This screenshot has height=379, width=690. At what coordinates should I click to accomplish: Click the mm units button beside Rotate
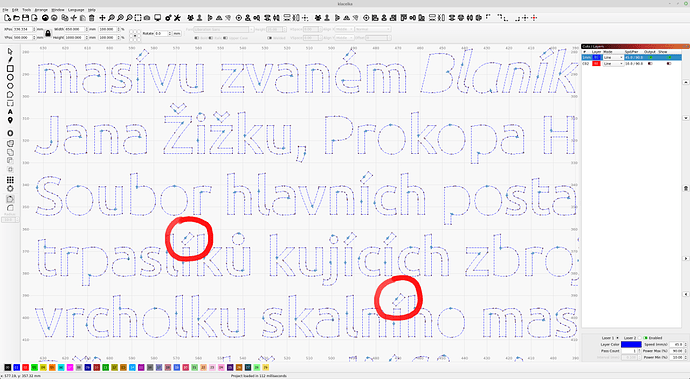[177, 33]
